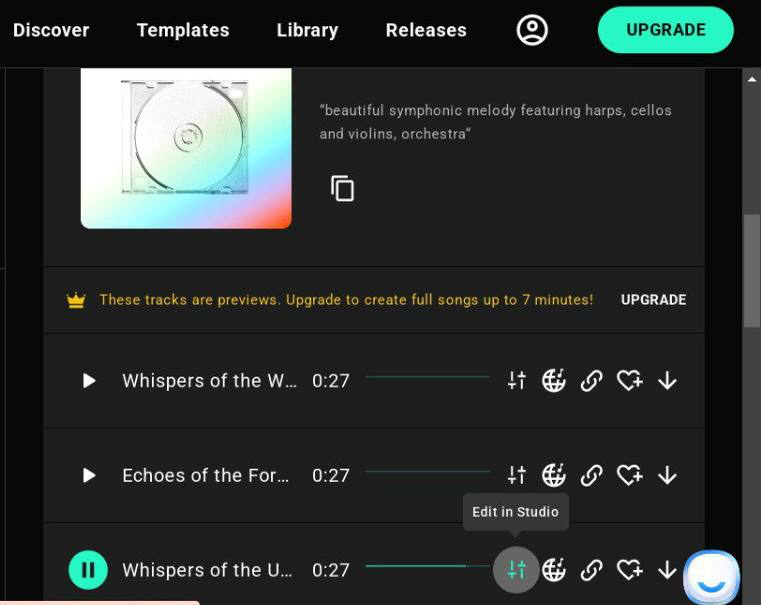The height and width of the screenshot is (605, 761).
Task: Open the Templates menu item
Action: [183, 30]
